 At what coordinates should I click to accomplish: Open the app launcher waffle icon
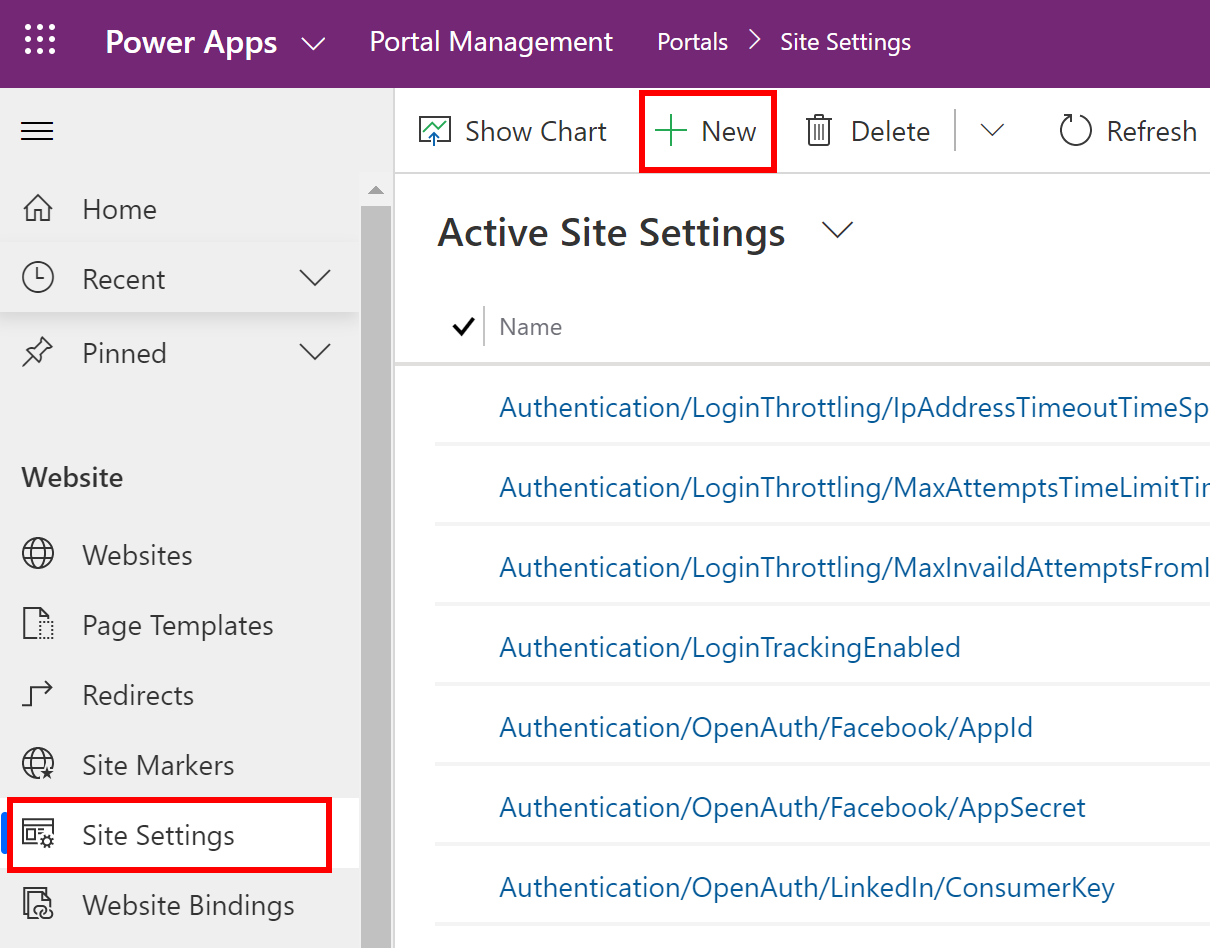[x=40, y=42]
